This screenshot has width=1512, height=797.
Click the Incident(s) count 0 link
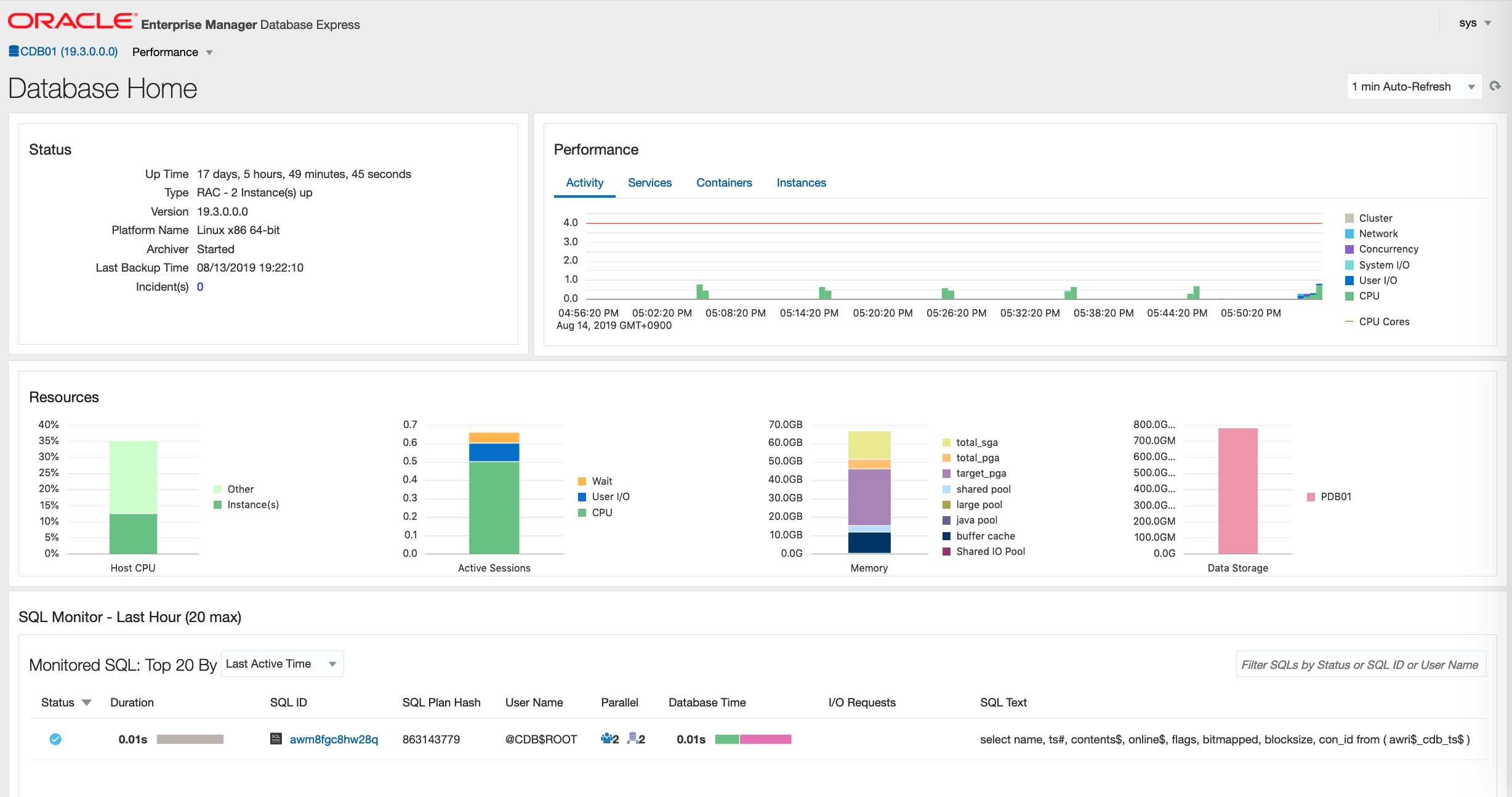point(200,287)
